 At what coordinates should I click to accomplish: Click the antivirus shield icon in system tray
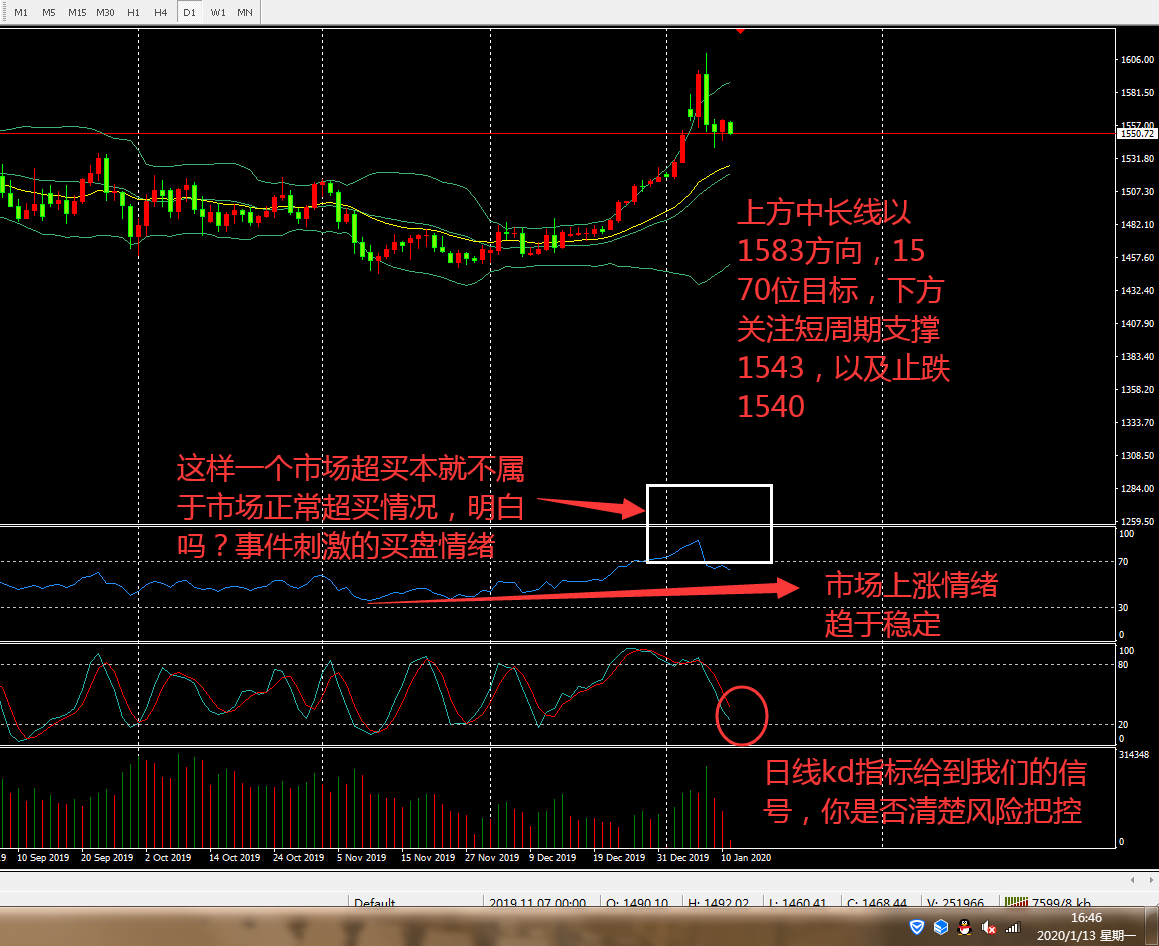click(917, 927)
